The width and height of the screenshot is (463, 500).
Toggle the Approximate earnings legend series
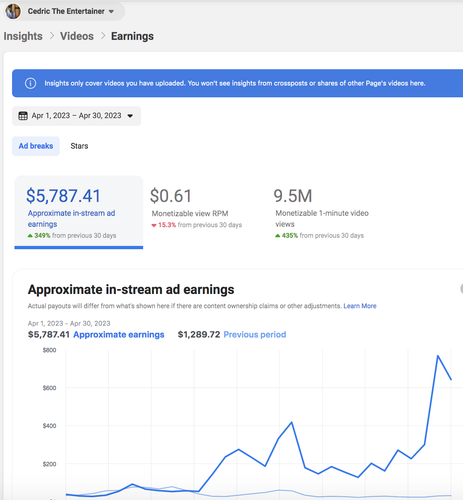point(119,334)
